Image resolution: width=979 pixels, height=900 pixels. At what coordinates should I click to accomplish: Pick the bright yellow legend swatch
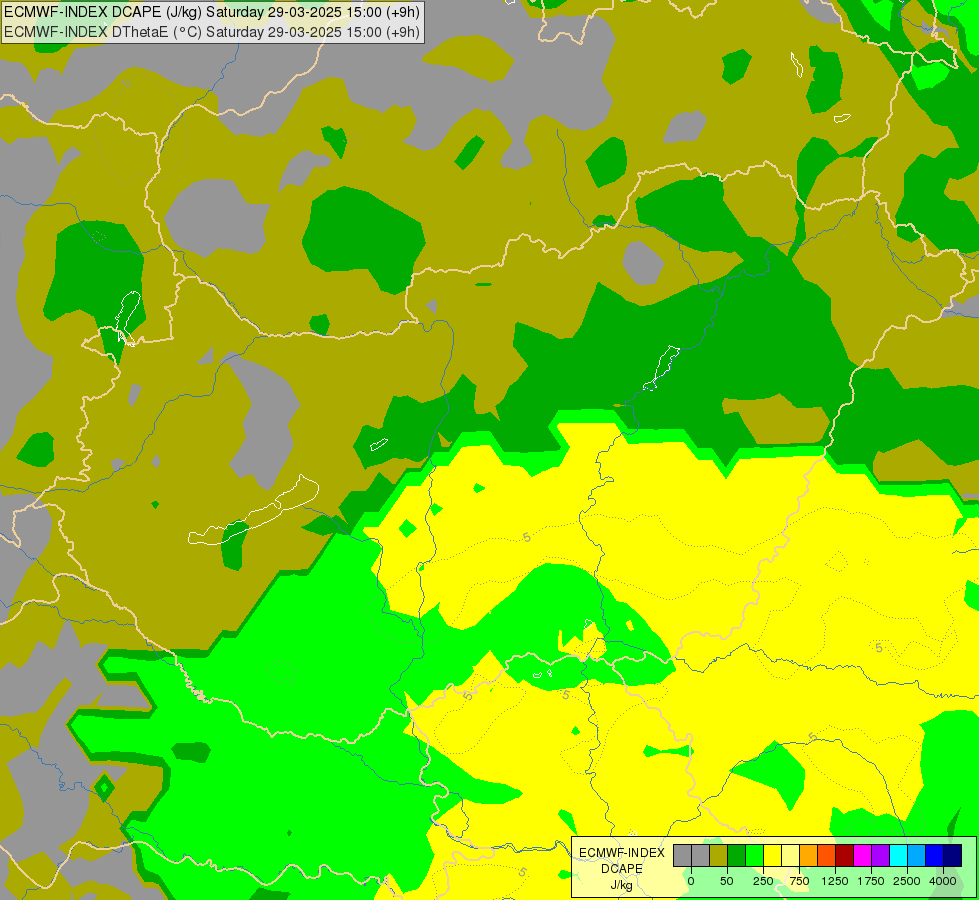[x=772, y=855]
